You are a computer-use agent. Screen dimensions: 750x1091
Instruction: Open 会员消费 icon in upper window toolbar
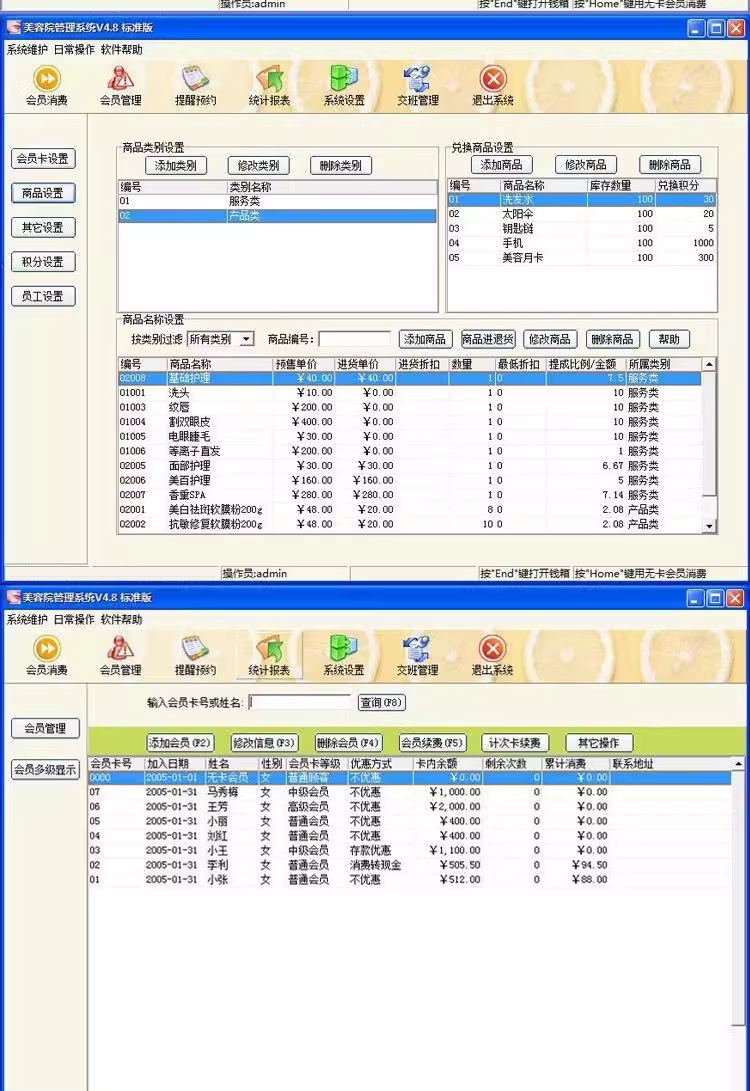click(47, 85)
